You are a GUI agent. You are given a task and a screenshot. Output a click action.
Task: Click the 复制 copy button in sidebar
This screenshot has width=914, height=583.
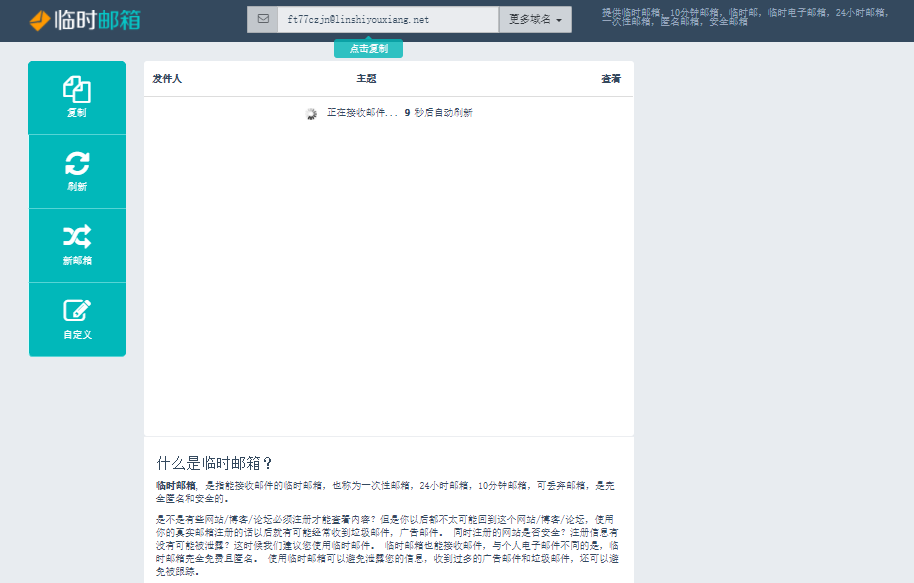(77, 98)
